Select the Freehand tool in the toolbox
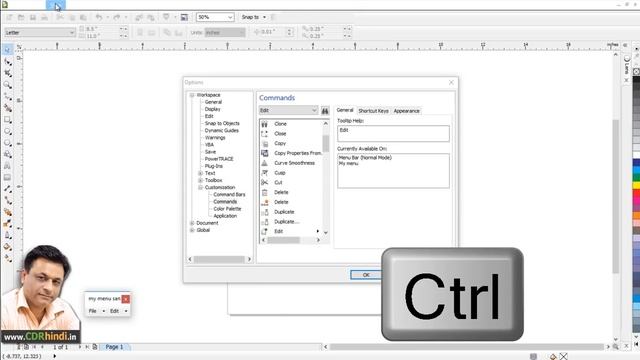The width and height of the screenshot is (640, 360). click(x=7, y=96)
